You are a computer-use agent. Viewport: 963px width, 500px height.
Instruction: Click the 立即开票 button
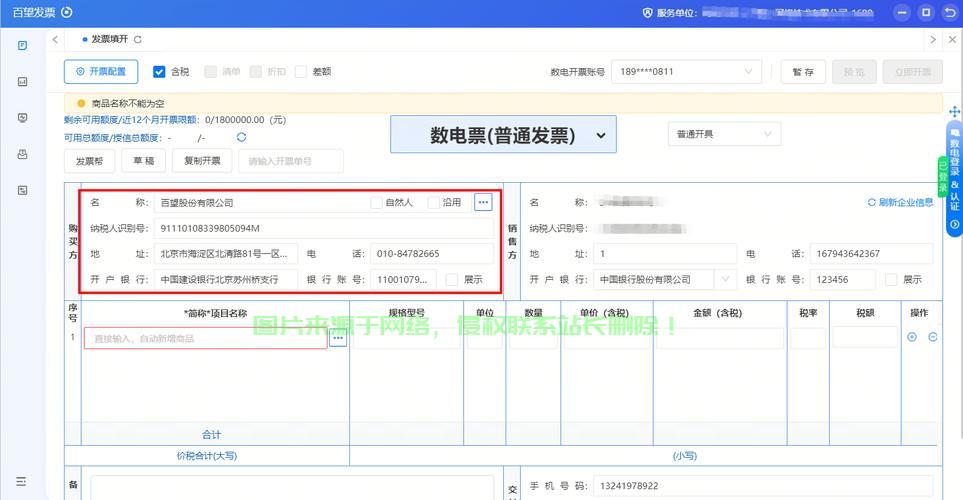click(x=913, y=72)
